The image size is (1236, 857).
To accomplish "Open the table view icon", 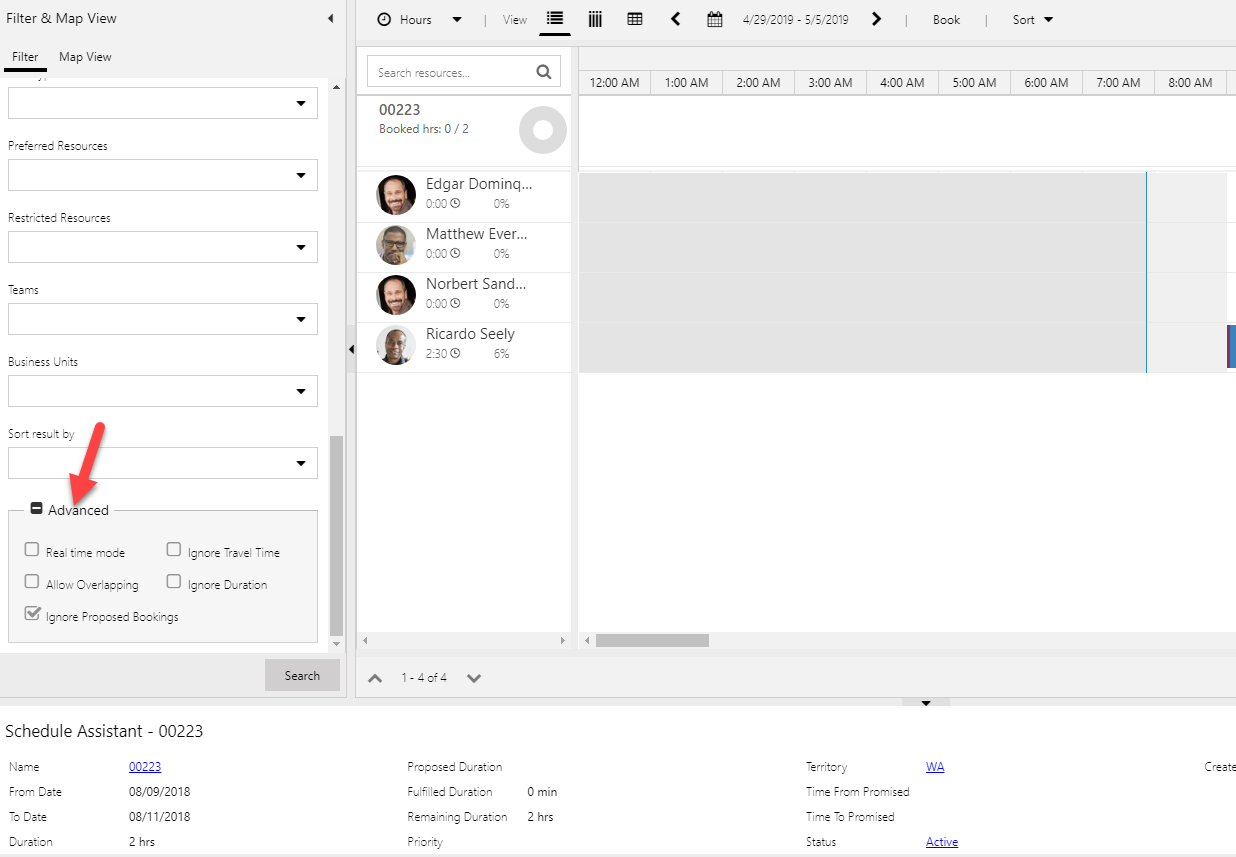I will 635,19.
